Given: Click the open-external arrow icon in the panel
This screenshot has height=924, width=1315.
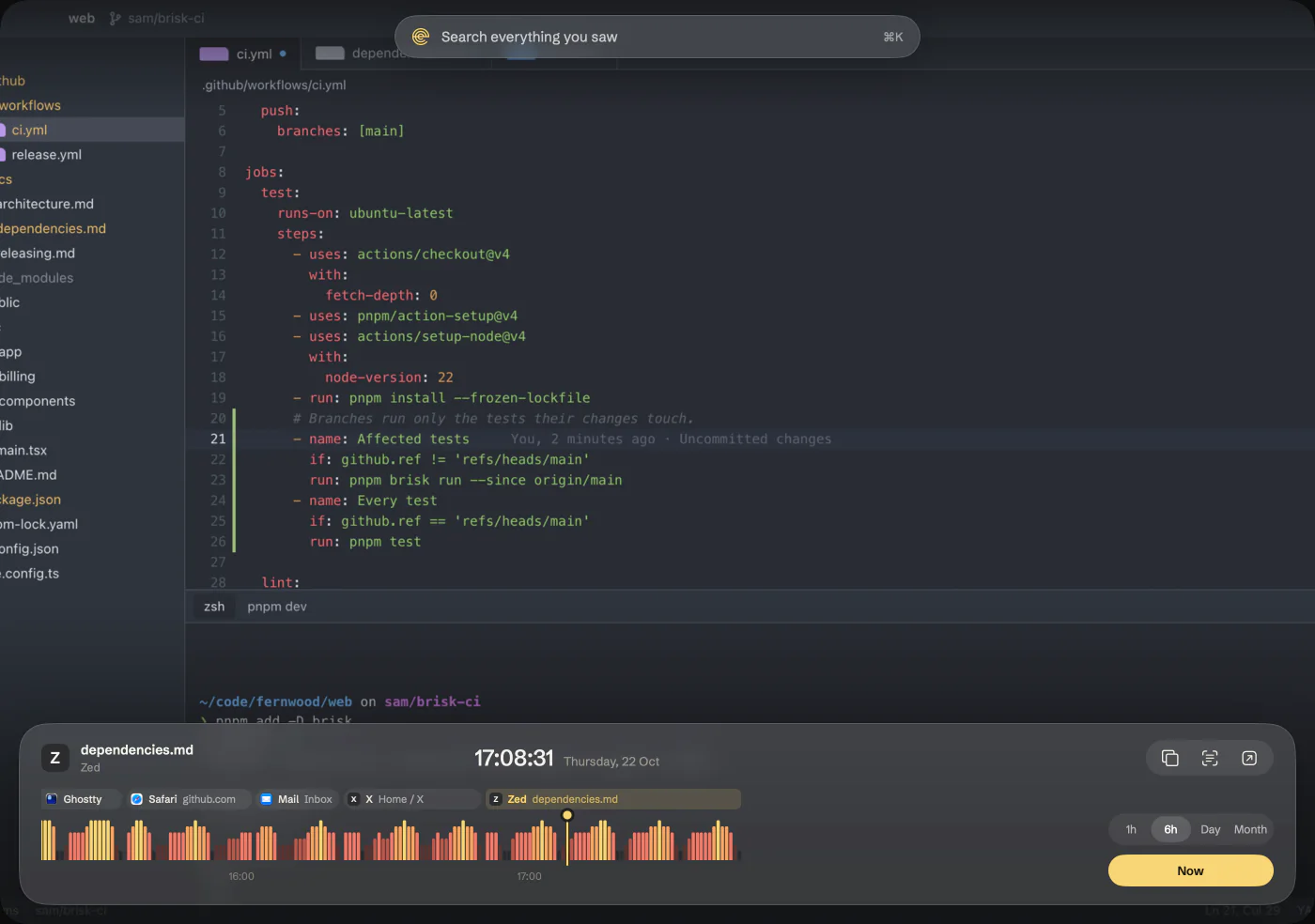Looking at the screenshot, I should pyautogui.click(x=1249, y=758).
